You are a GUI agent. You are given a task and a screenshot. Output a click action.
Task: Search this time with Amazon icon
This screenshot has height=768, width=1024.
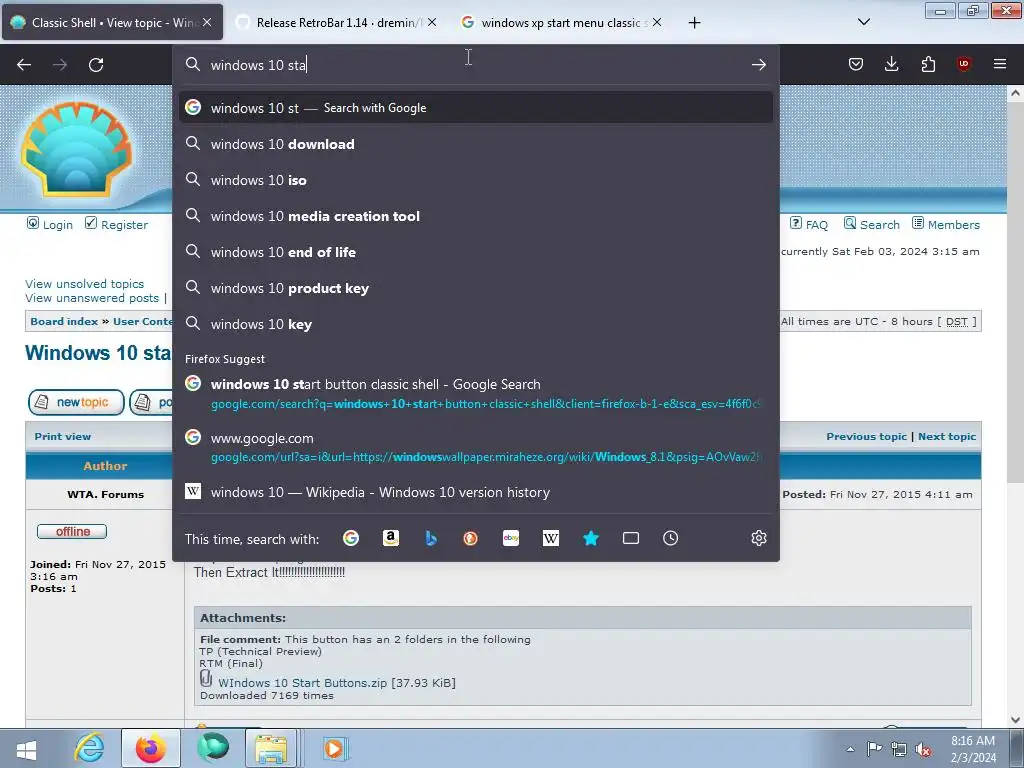coord(391,538)
